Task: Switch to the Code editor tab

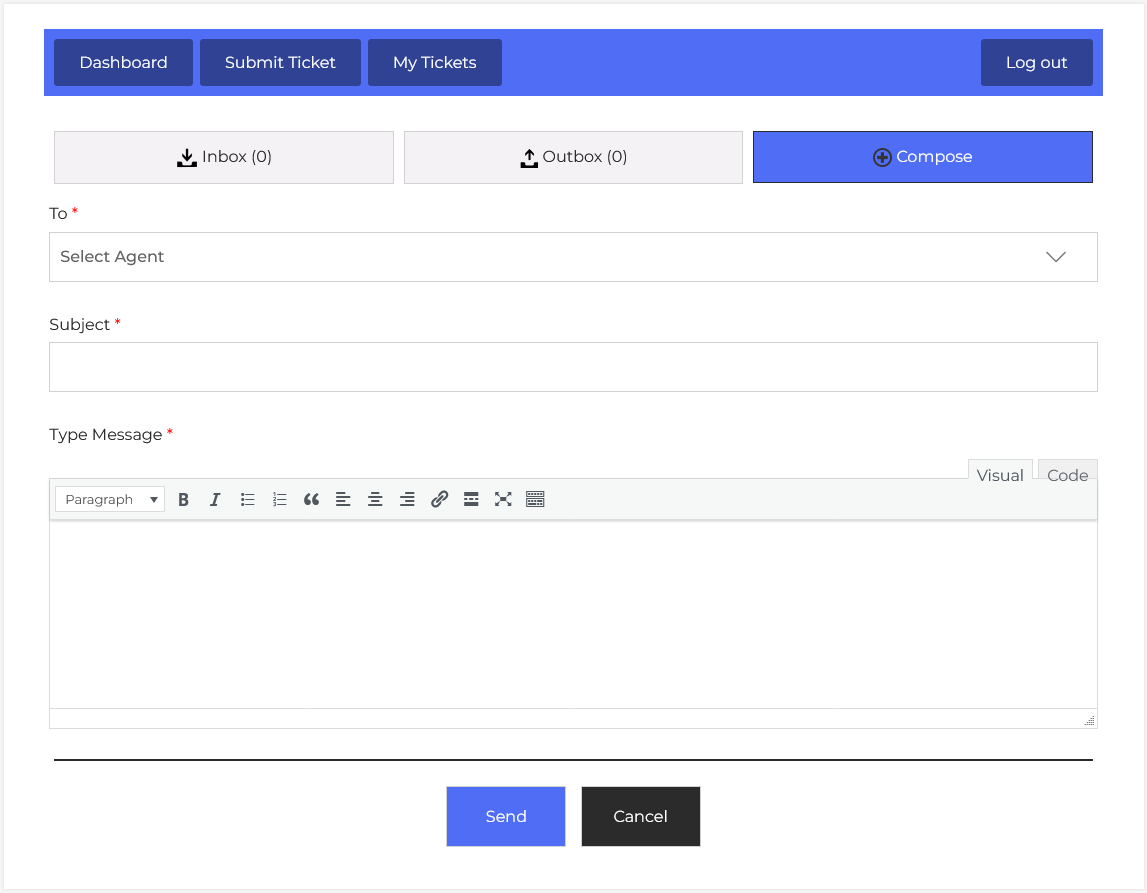Action: (1067, 475)
